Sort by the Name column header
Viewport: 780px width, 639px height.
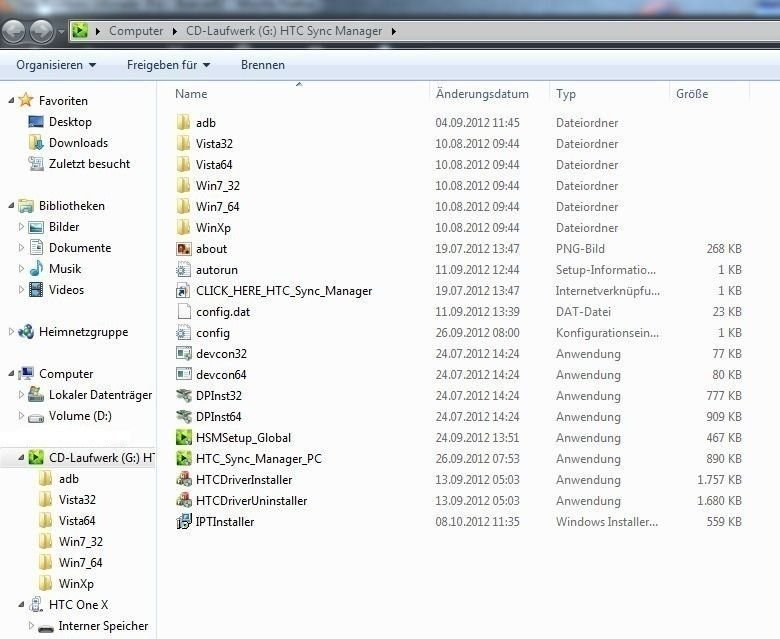coord(192,94)
